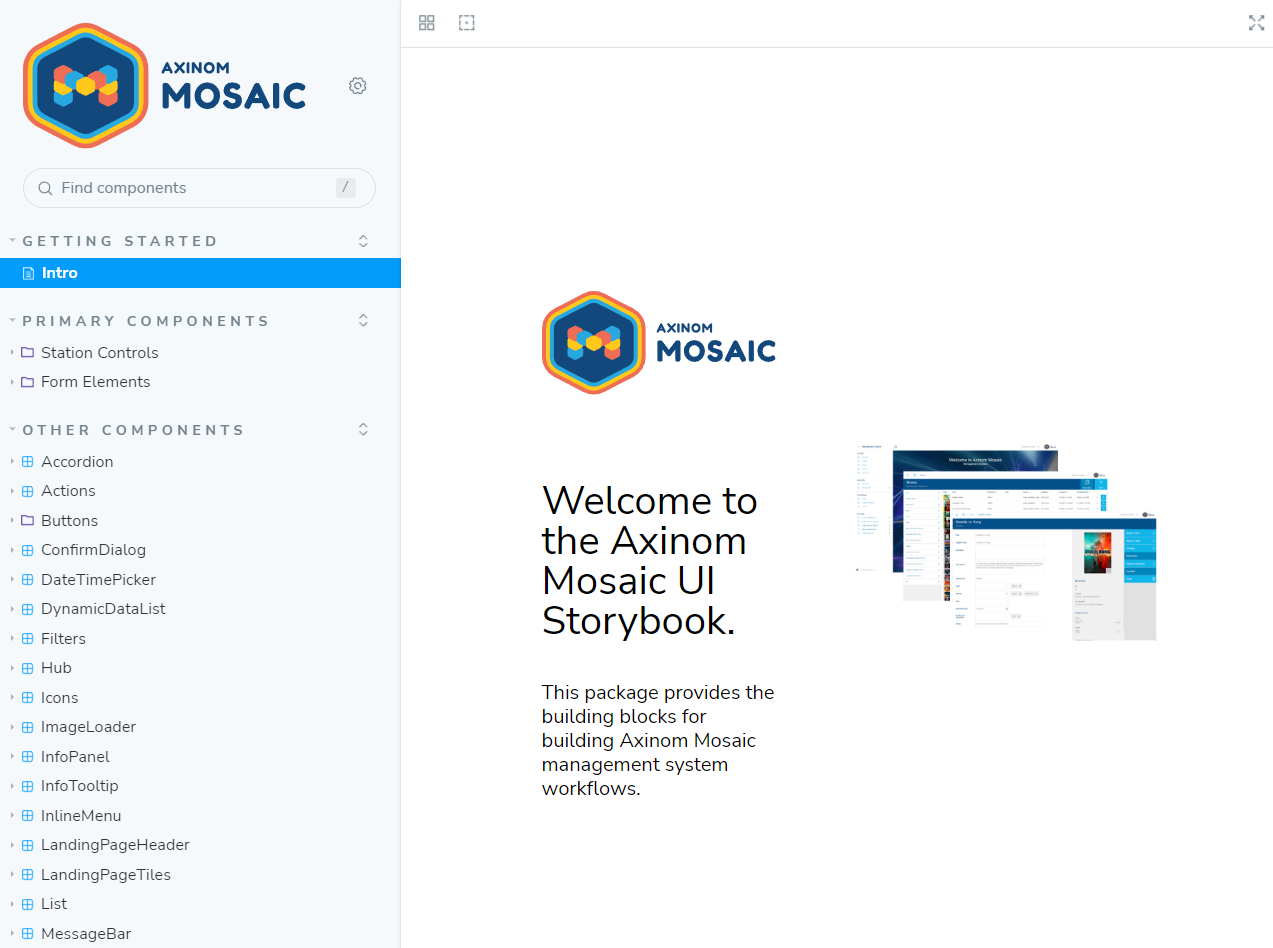The image size is (1273, 948).
Task: Click the Axinom Mosaic logo in the sidebar
Action: coord(165,86)
